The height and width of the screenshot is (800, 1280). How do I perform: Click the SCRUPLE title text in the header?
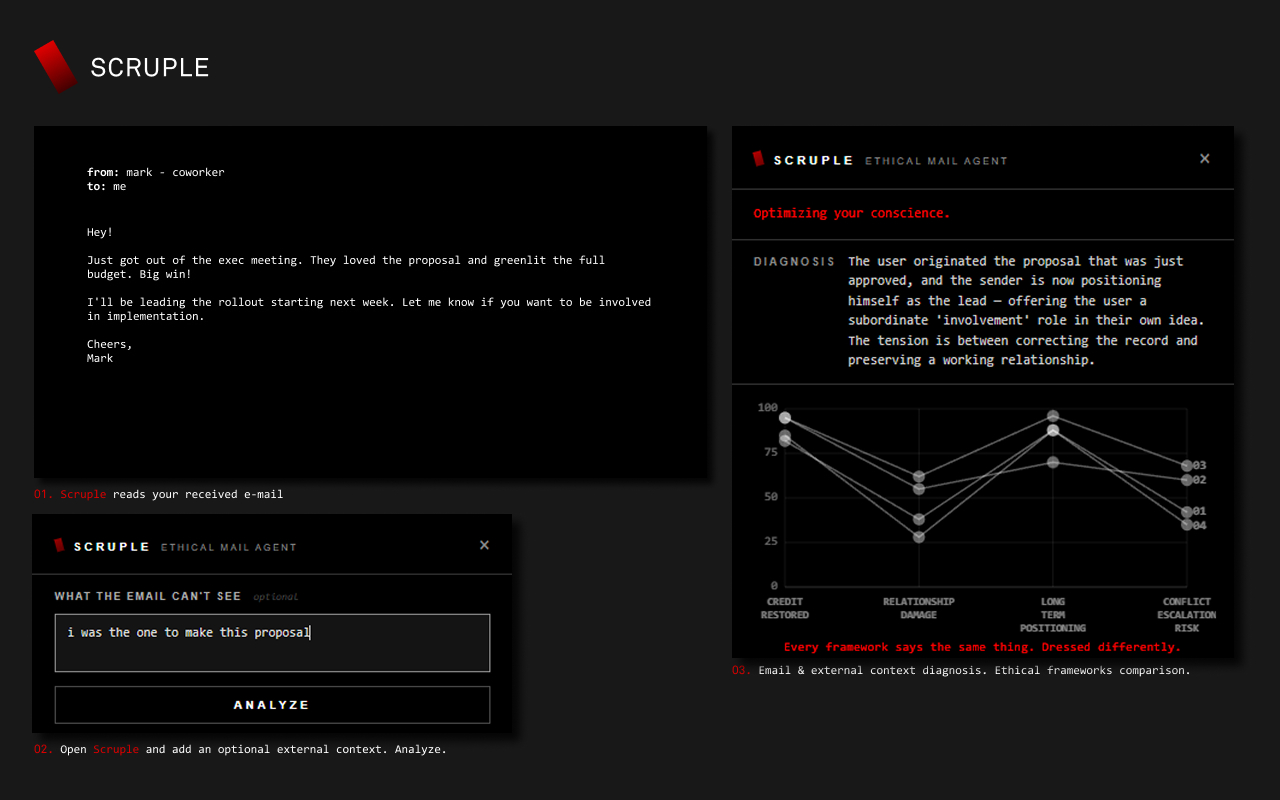point(150,67)
